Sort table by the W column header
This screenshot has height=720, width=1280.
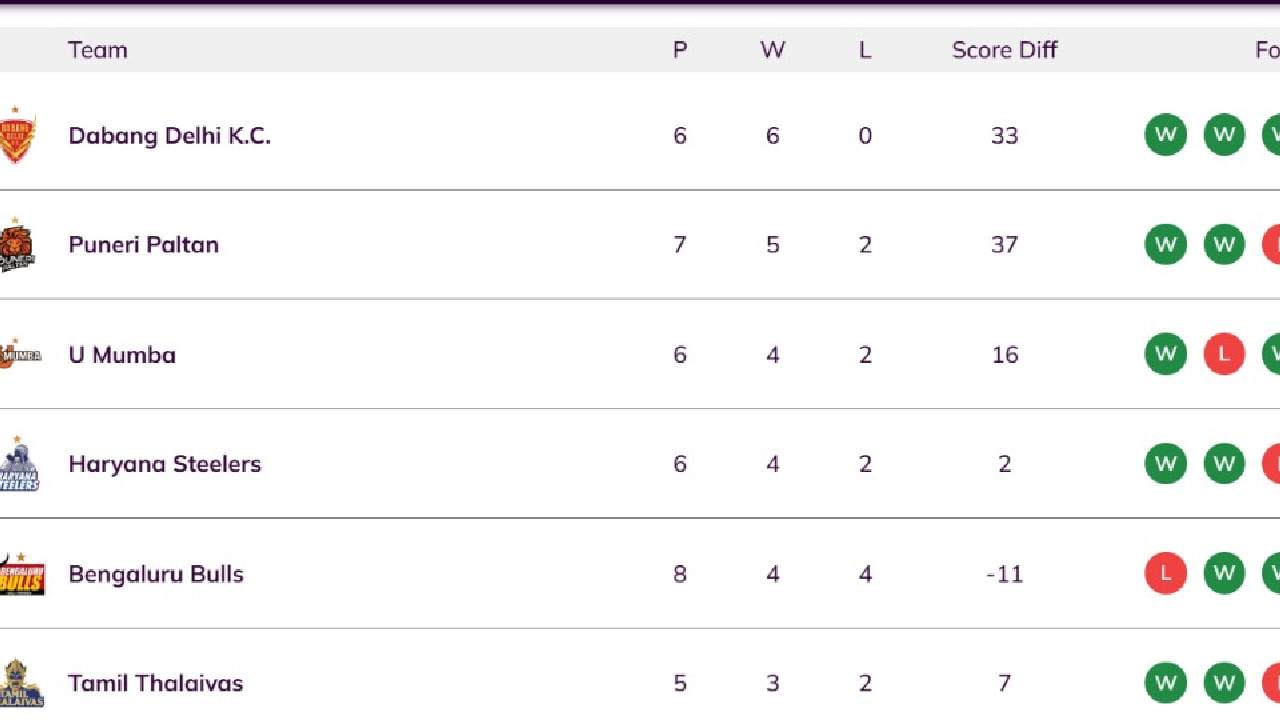pyautogui.click(x=772, y=50)
